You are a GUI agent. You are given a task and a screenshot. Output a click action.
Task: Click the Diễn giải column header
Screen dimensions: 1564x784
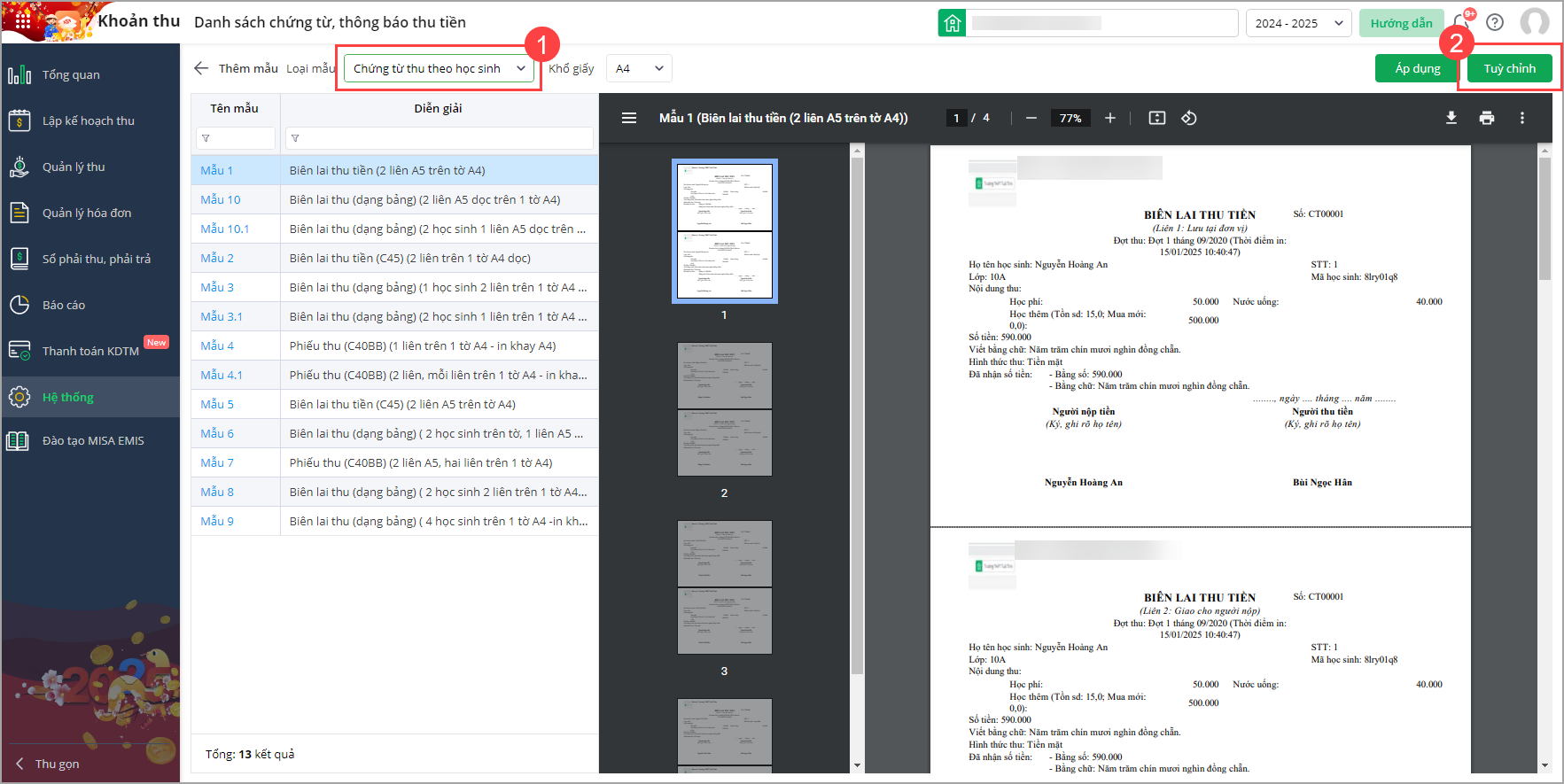pyautogui.click(x=439, y=108)
